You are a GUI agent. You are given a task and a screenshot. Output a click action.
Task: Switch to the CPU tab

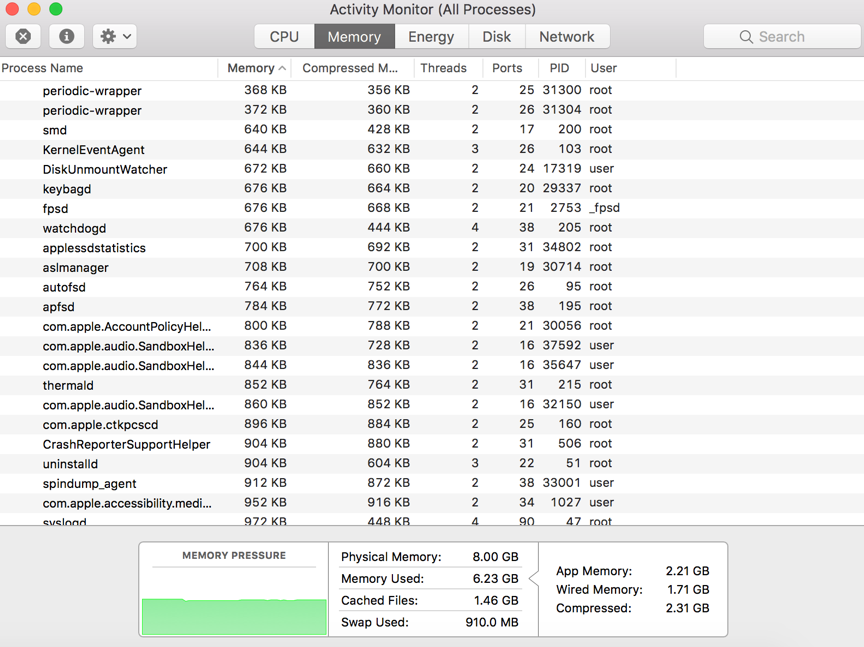click(284, 37)
